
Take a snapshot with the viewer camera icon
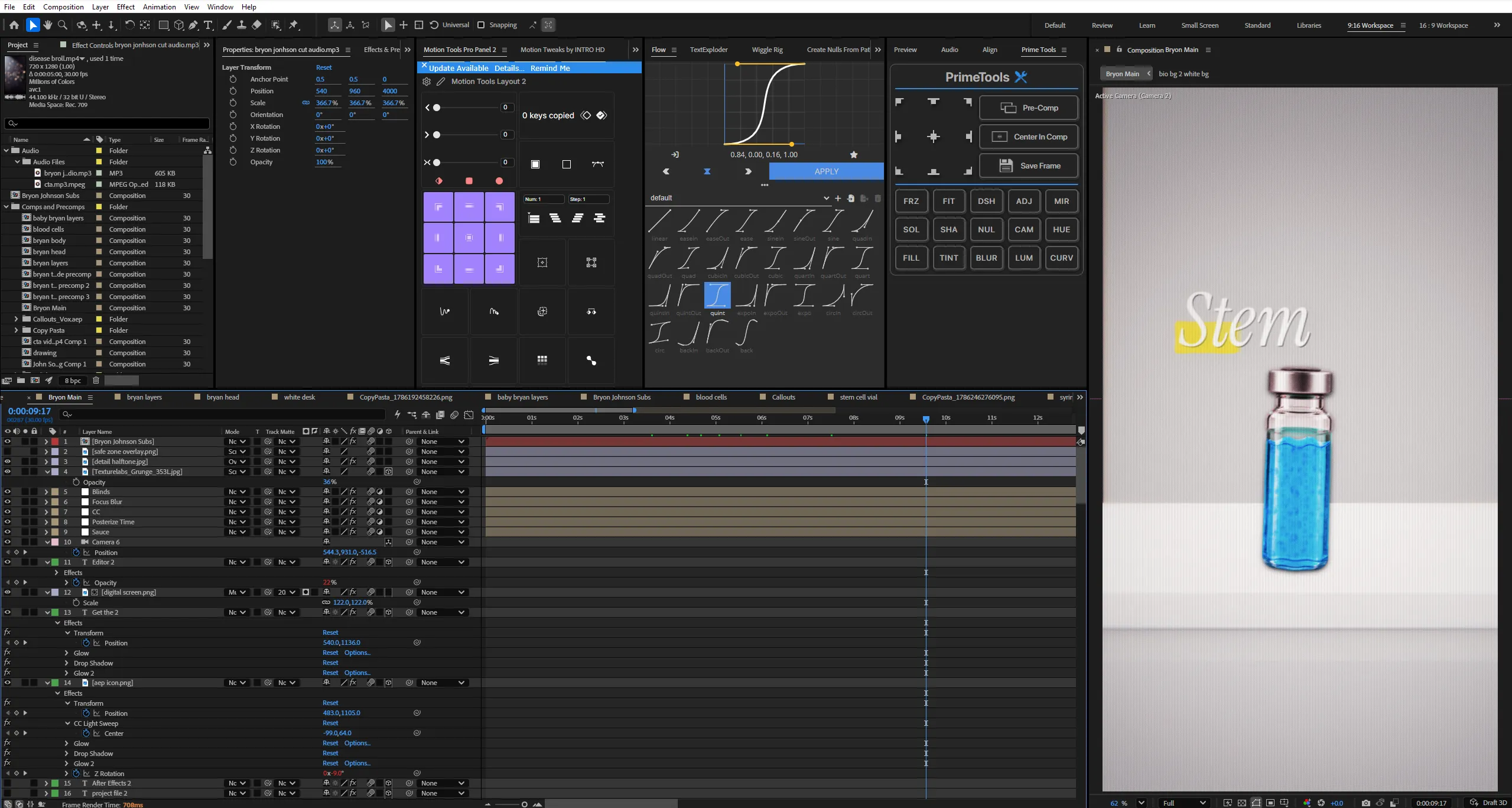pos(1365,803)
